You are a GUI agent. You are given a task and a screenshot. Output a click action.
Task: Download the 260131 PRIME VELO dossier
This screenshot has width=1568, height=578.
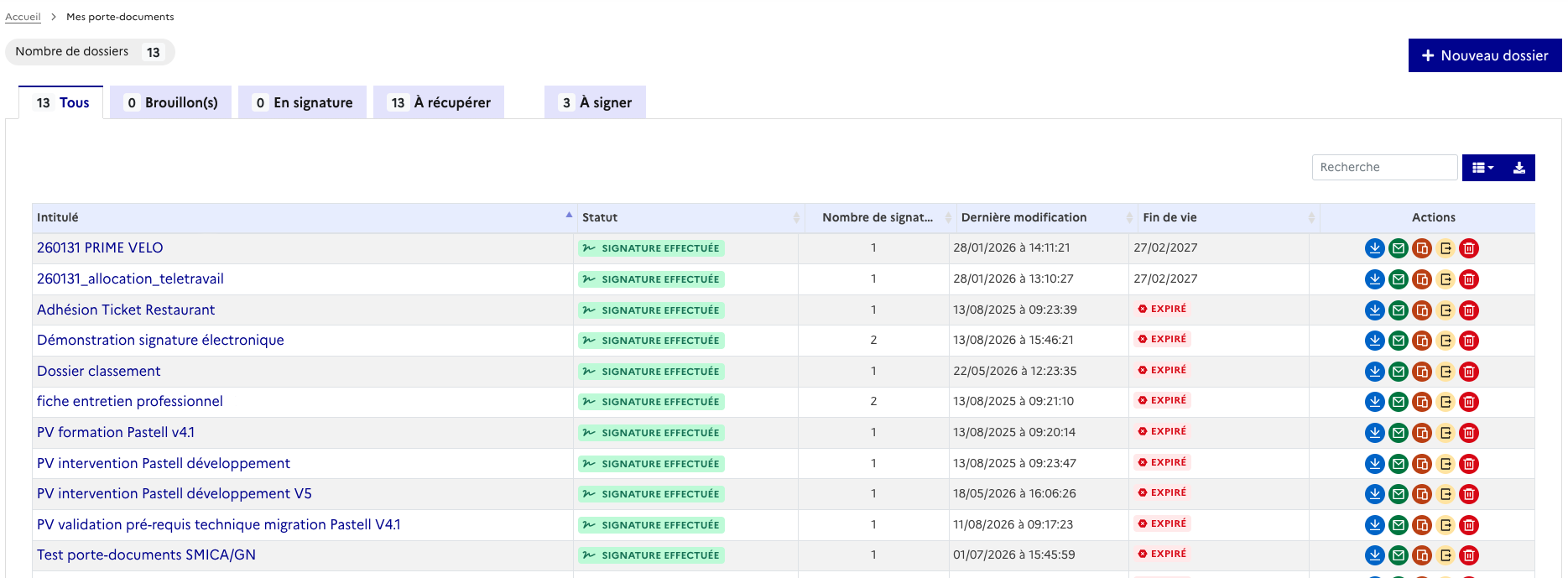pos(1374,248)
